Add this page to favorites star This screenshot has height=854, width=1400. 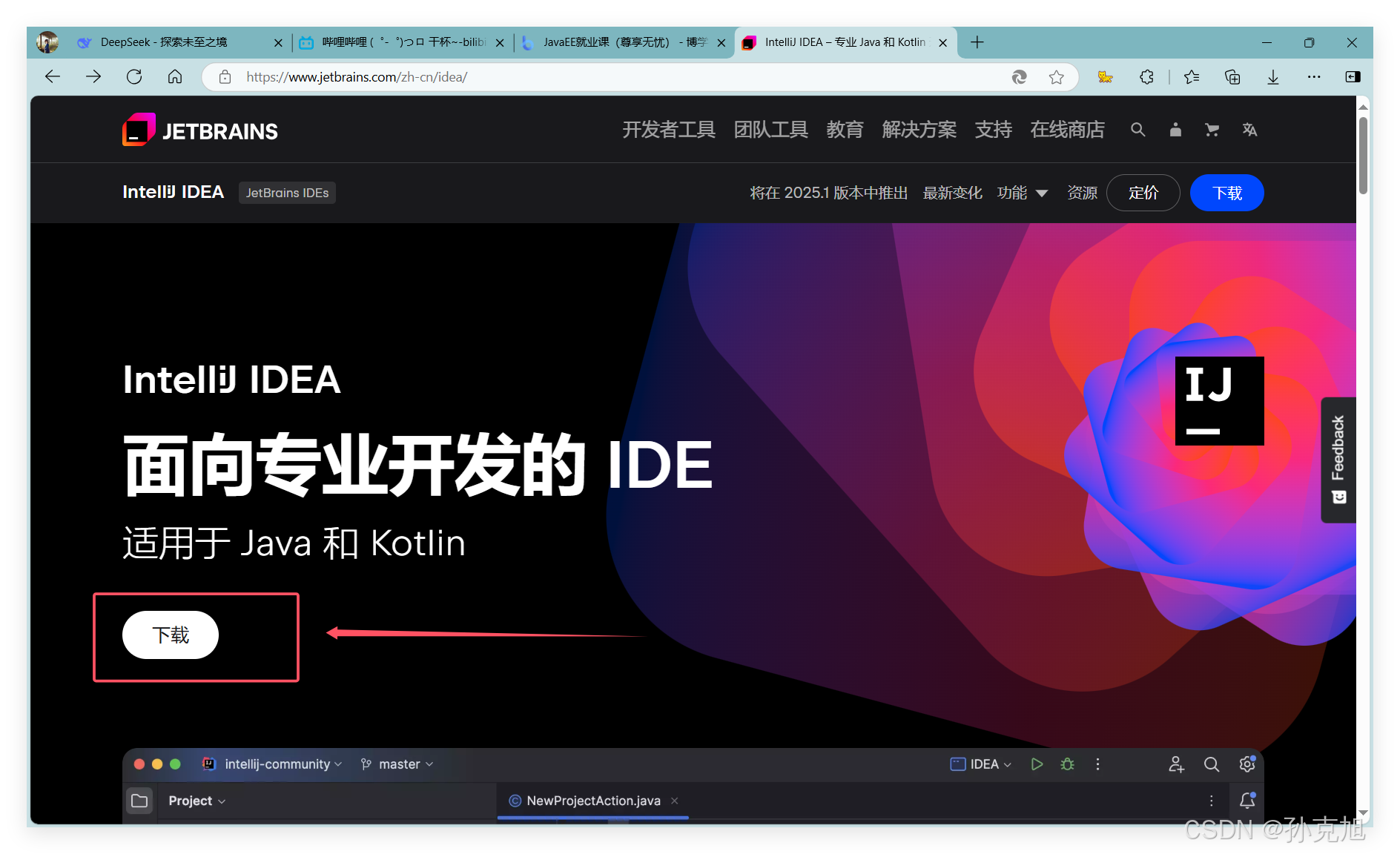point(1057,77)
